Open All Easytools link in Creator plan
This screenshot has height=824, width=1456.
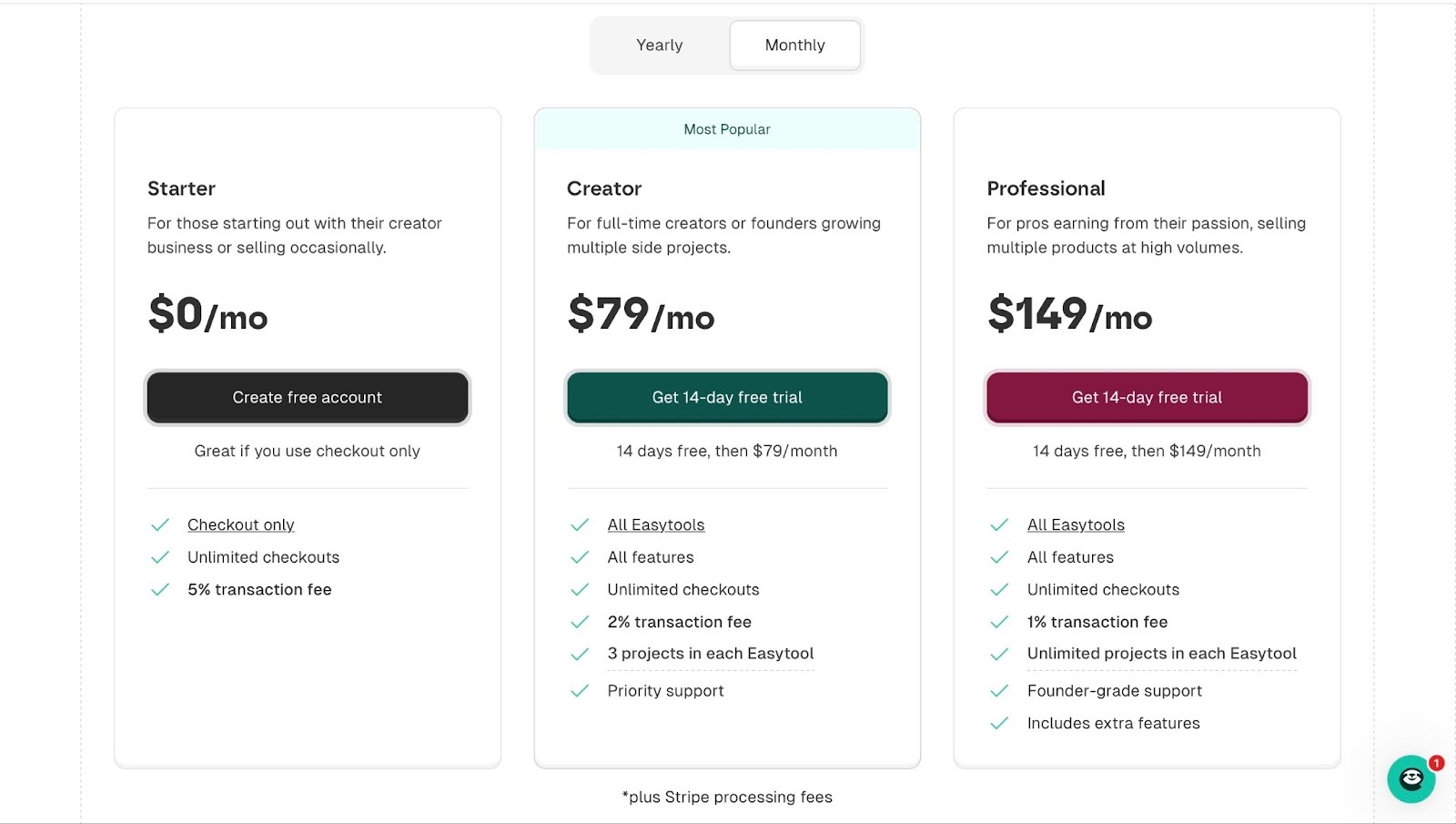click(656, 525)
